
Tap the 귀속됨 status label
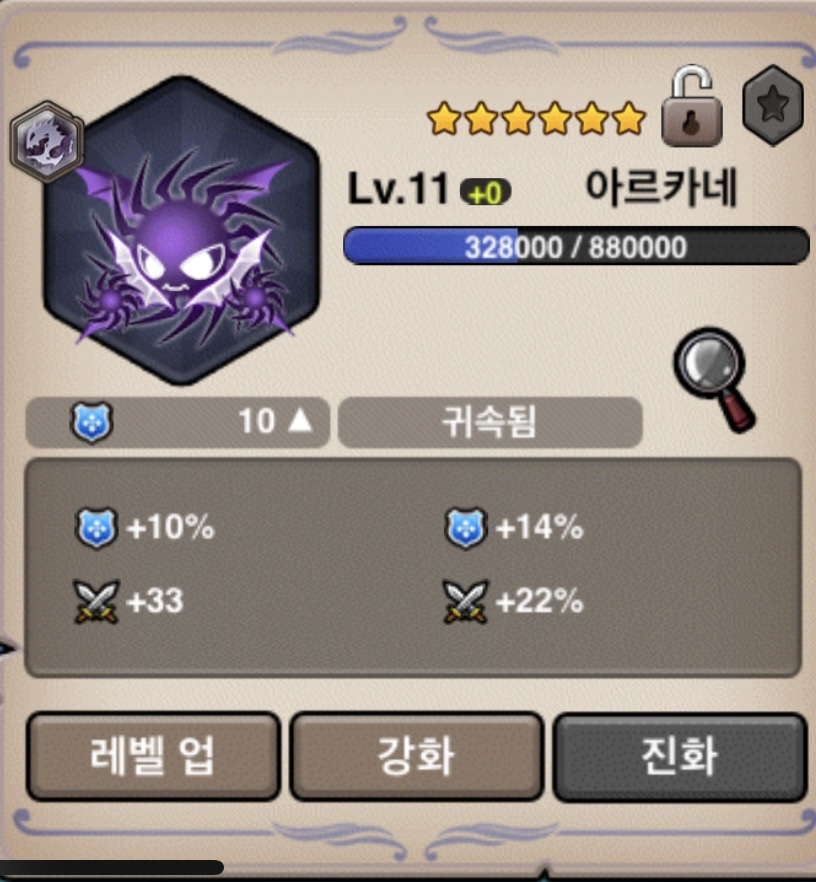pos(489,422)
